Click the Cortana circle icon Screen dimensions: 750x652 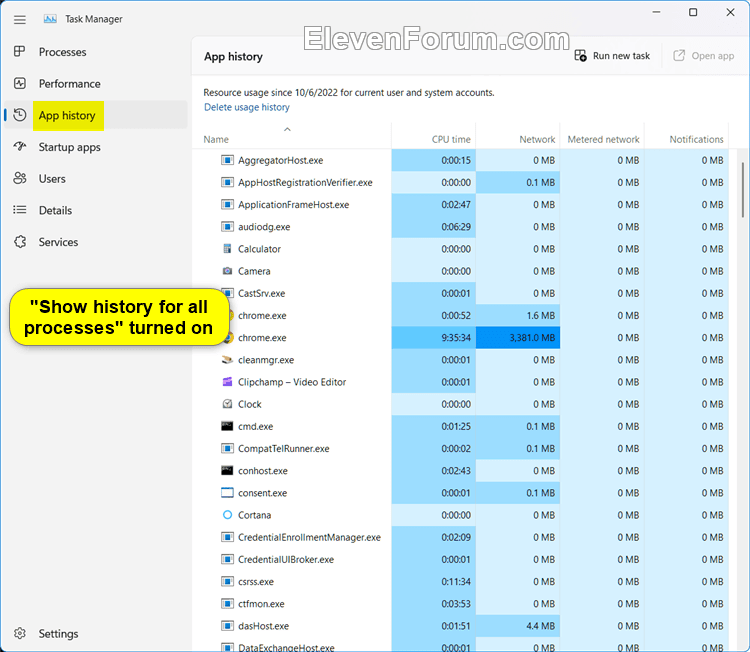pyautogui.click(x=227, y=515)
